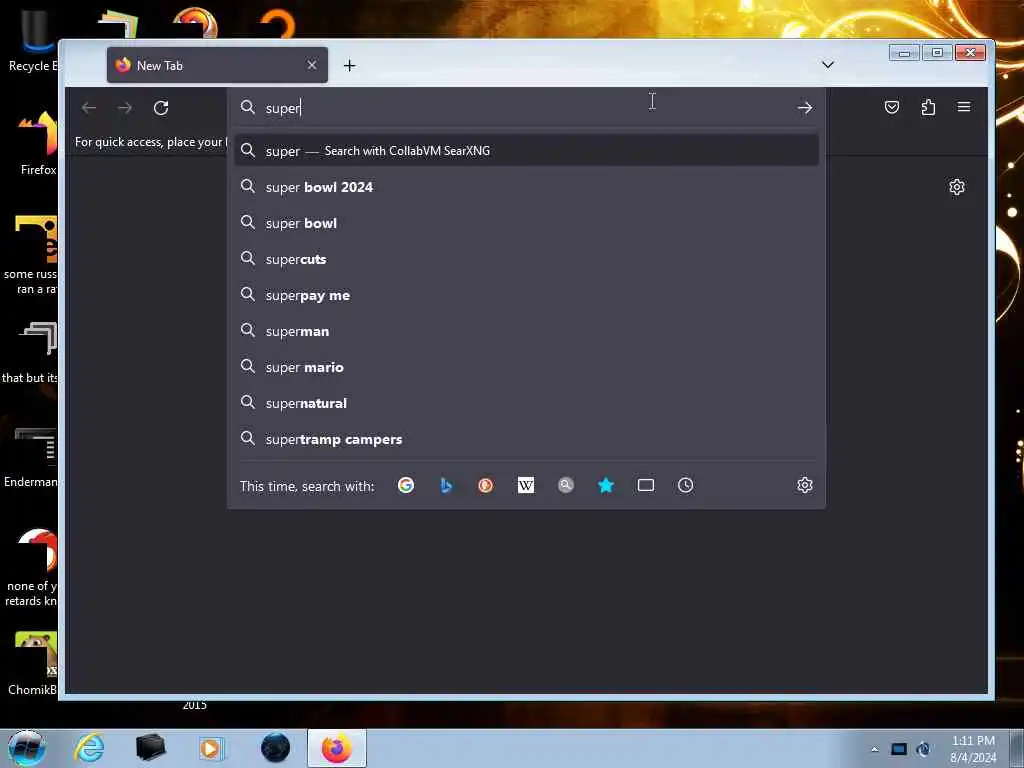Search with the gray magnifier engine

(x=566, y=485)
